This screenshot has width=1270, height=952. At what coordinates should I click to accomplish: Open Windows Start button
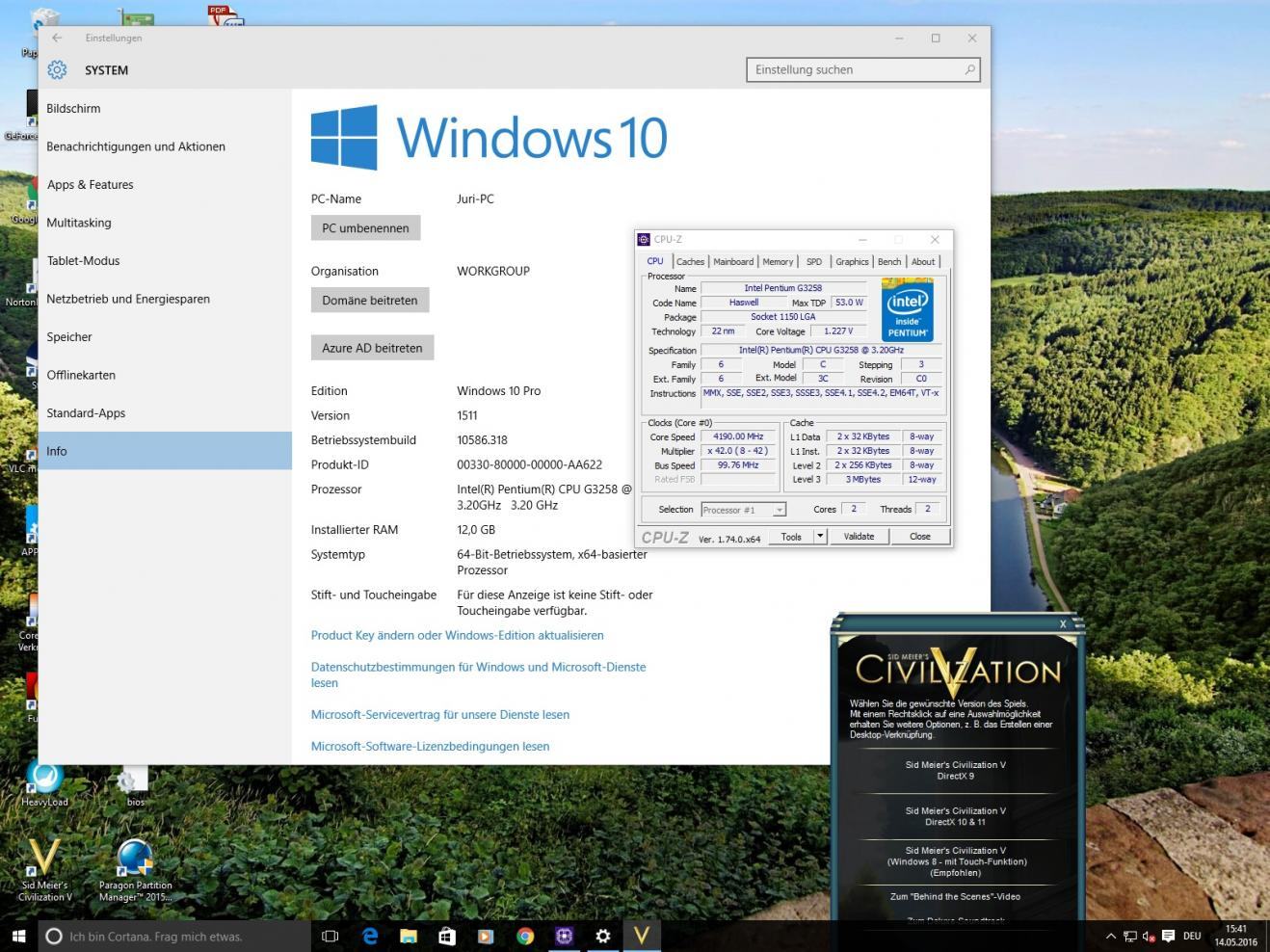click(x=18, y=936)
